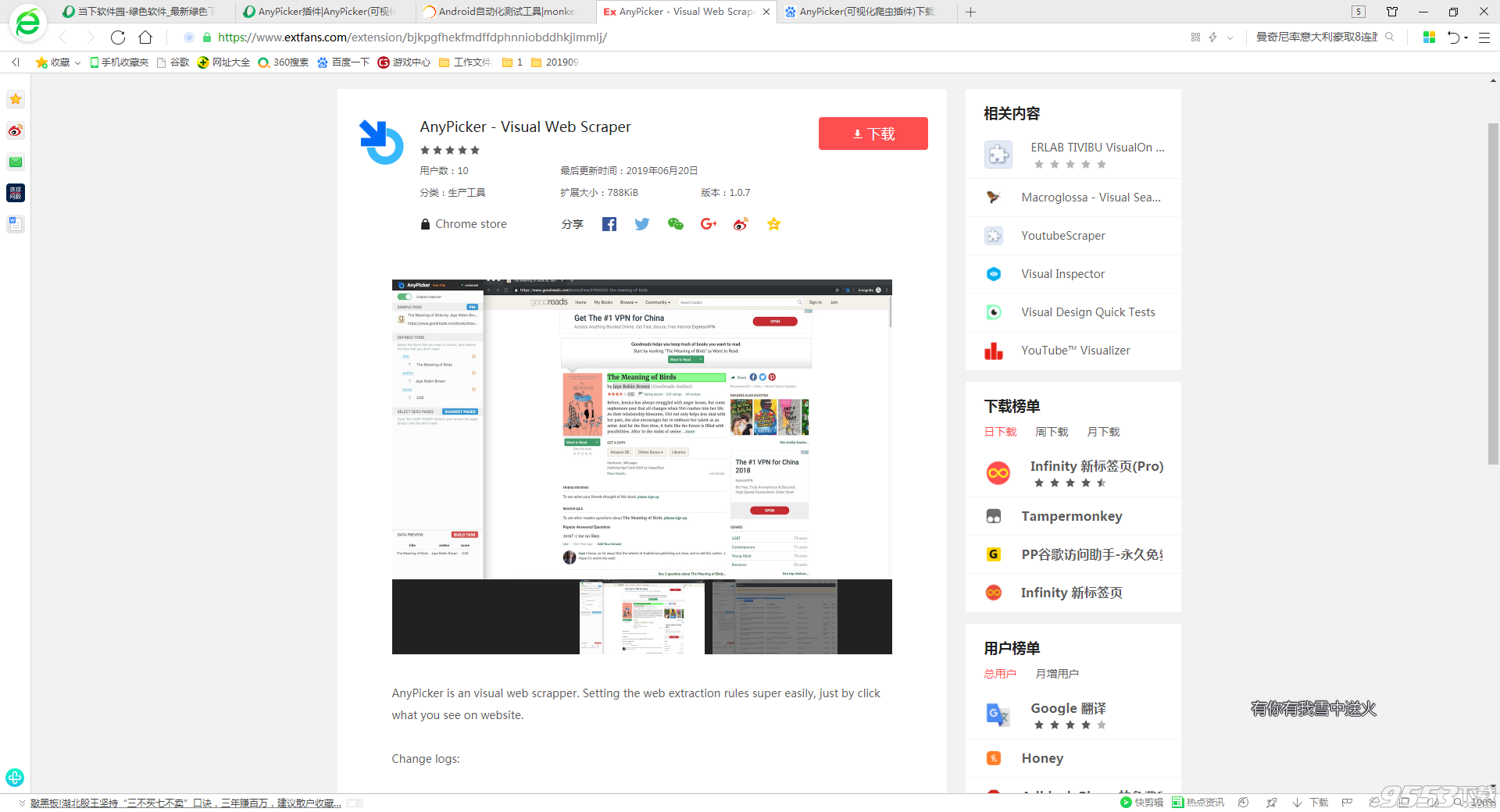Screen dimensions: 1500x812
Task: Open Tampermonkey in download ranking
Action: point(1073,516)
